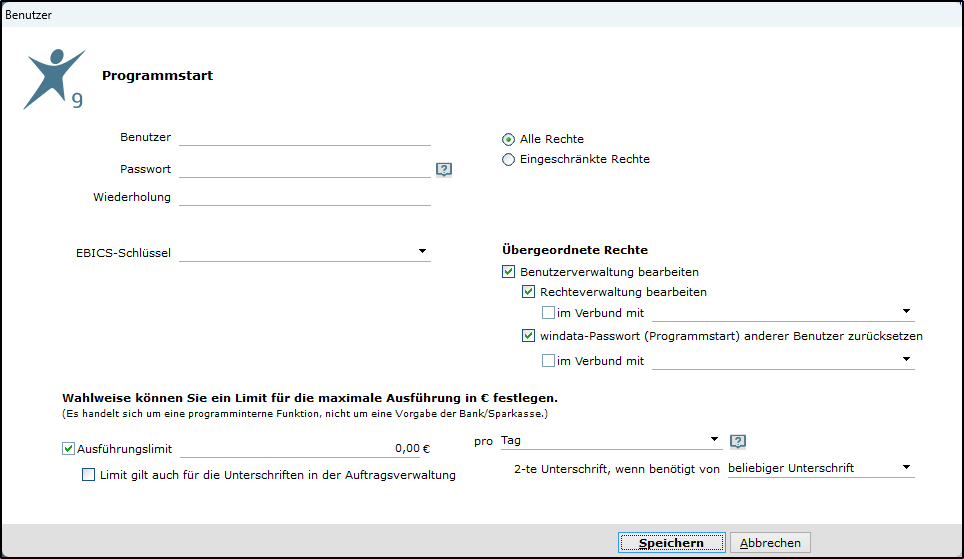
Task: Focus the Benutzer input field
Action: click(305, 137)
